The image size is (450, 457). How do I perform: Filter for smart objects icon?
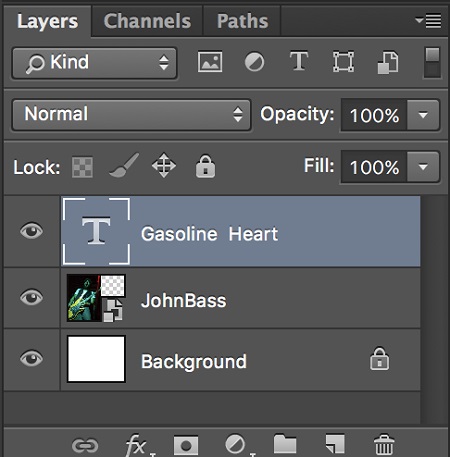[x=388, y=62]
